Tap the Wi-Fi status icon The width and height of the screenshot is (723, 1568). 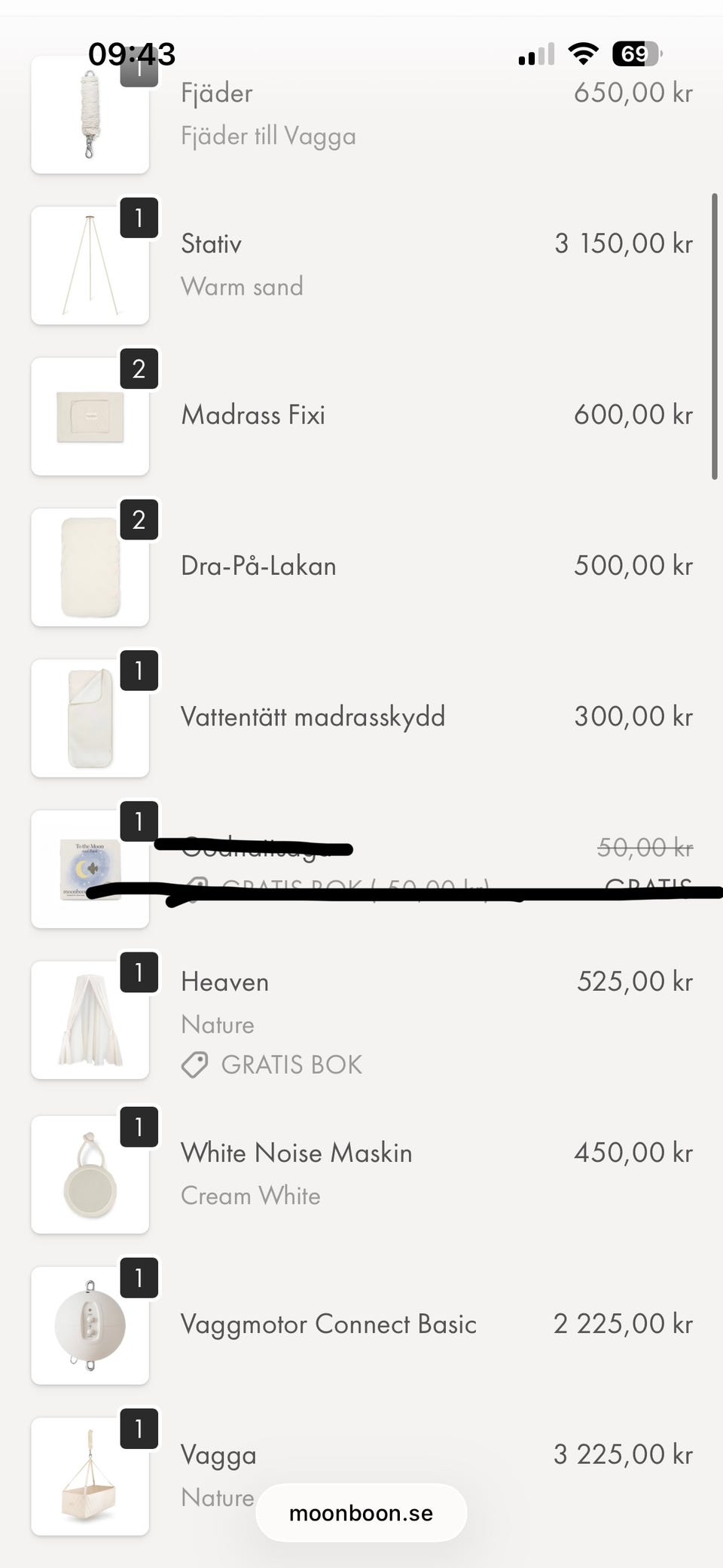click(583, 53)
